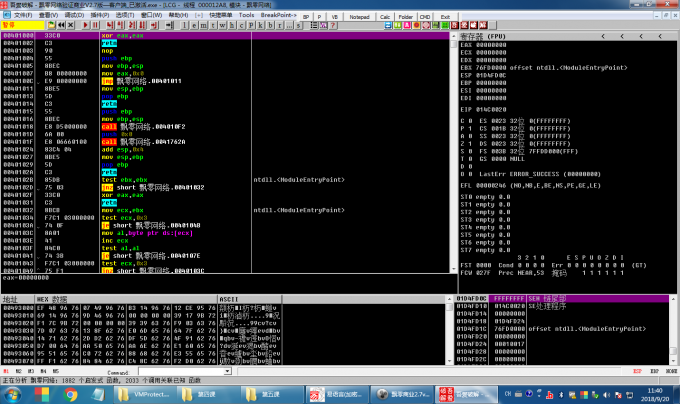680x404 pixels.
Task: Open the 选项(T) menu
Action: click(x=125, y=15)
